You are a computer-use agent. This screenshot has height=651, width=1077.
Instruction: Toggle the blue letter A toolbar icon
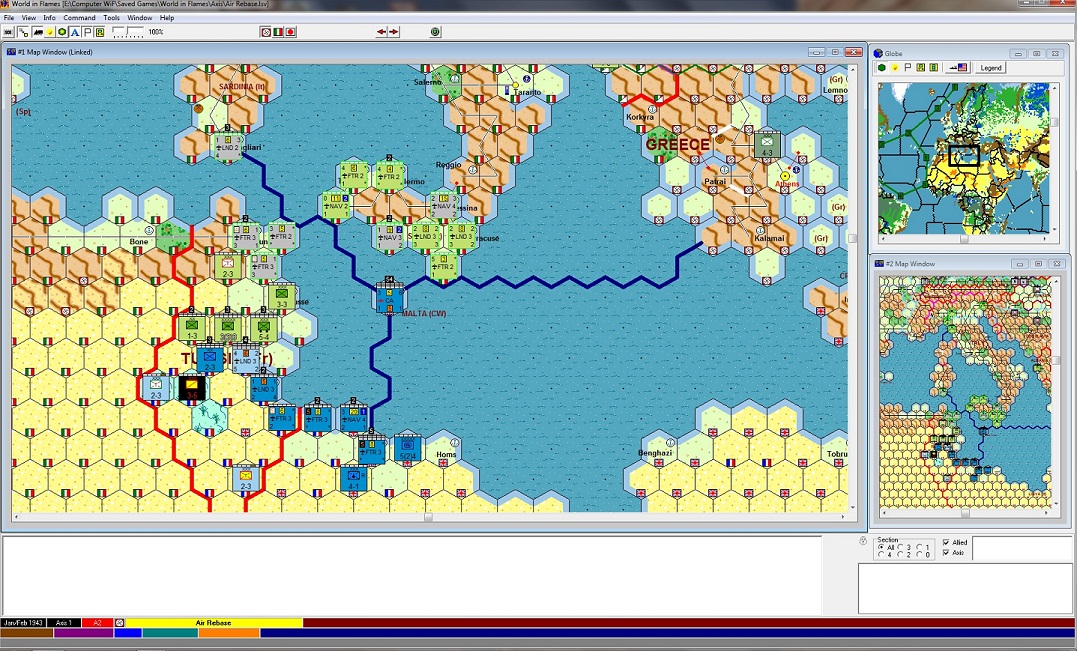pos(75,32)
